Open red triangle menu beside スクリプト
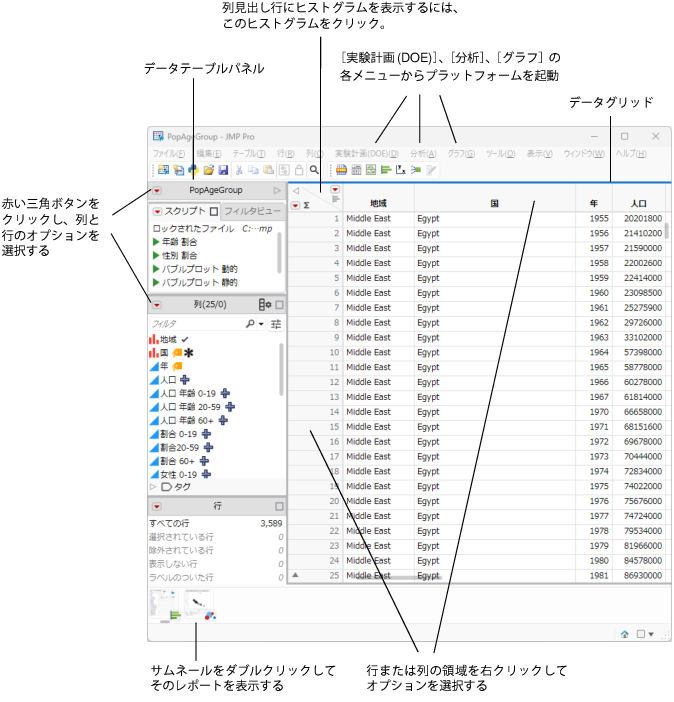Image resolution: width=674 pixels, height=702 pixels. [x=157, y=211]
